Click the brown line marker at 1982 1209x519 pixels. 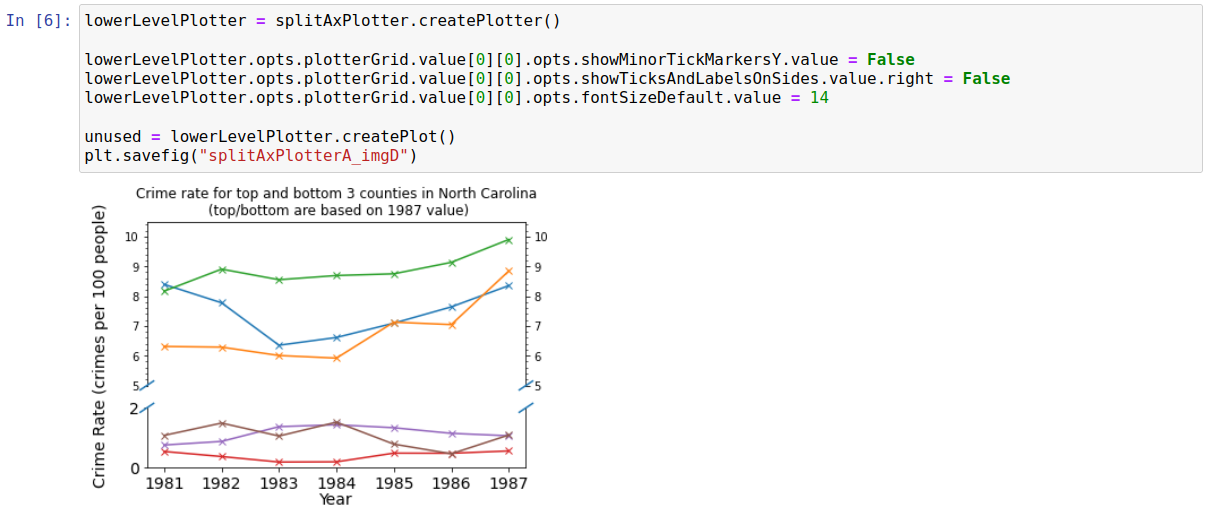[222, 423]
